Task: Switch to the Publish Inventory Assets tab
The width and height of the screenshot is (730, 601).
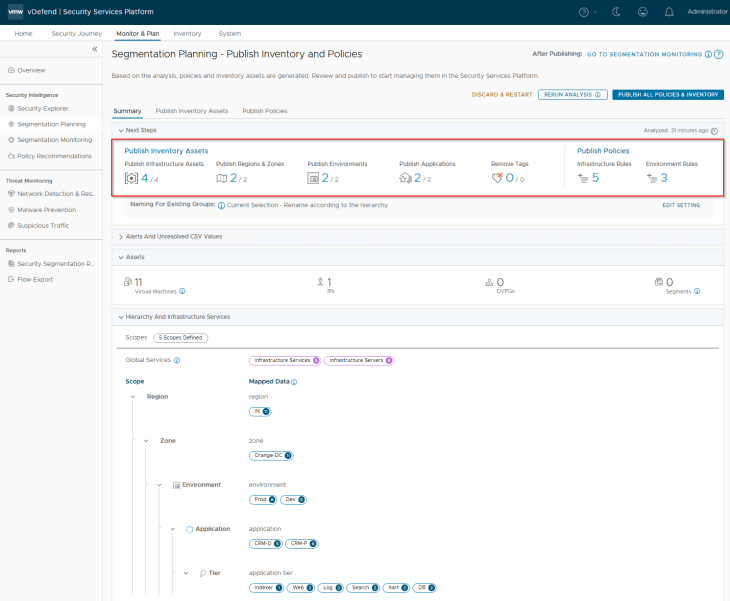Action: 191,111
